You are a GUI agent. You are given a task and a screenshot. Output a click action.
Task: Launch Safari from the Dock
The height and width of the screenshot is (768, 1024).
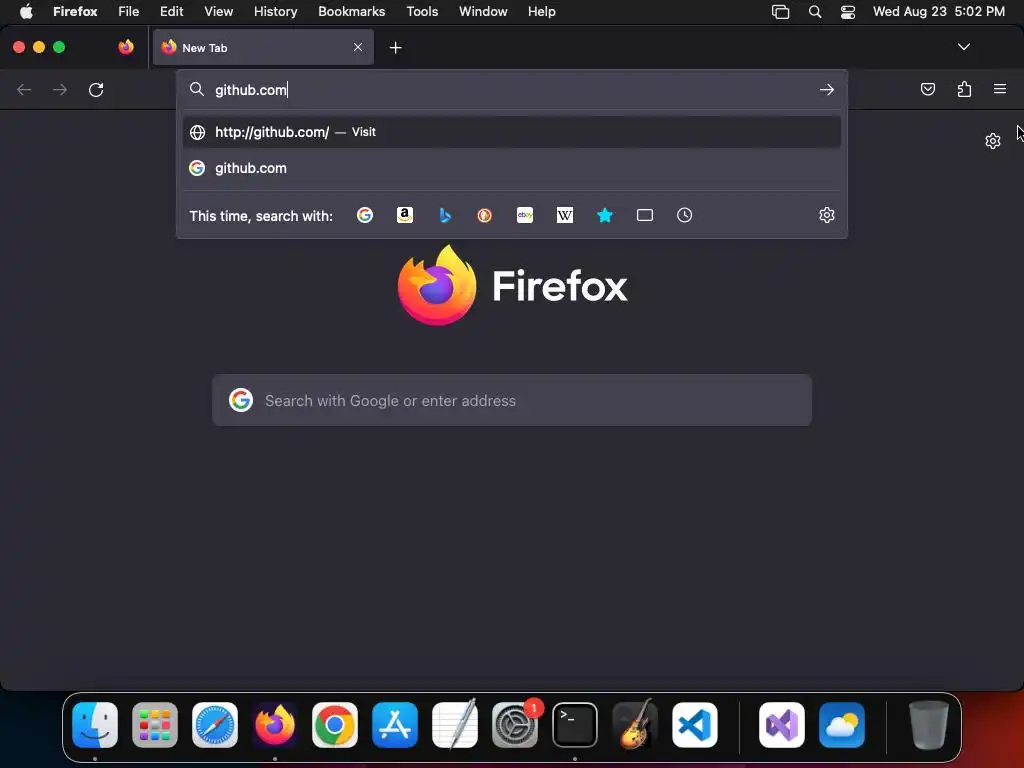215,725
